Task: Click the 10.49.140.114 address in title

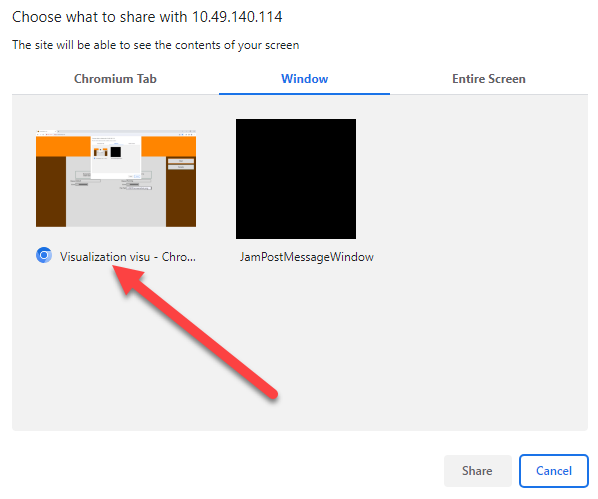Action: (237, 17)
